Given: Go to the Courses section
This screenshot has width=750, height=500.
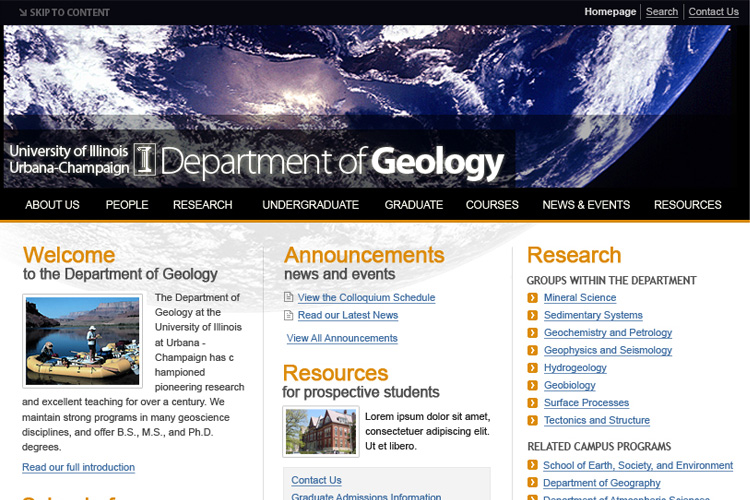Looking at the screenshot, I should 492,205.
